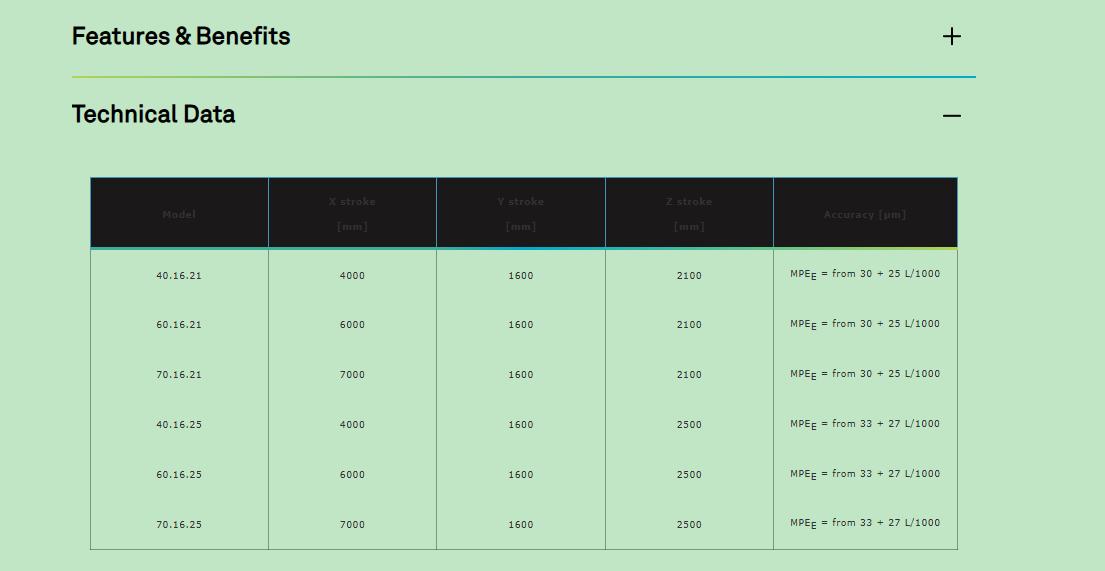Screen dimensions: 1105x571
Task: Select the Accuracy [µm] column header
Action: (x=865, y=214)
